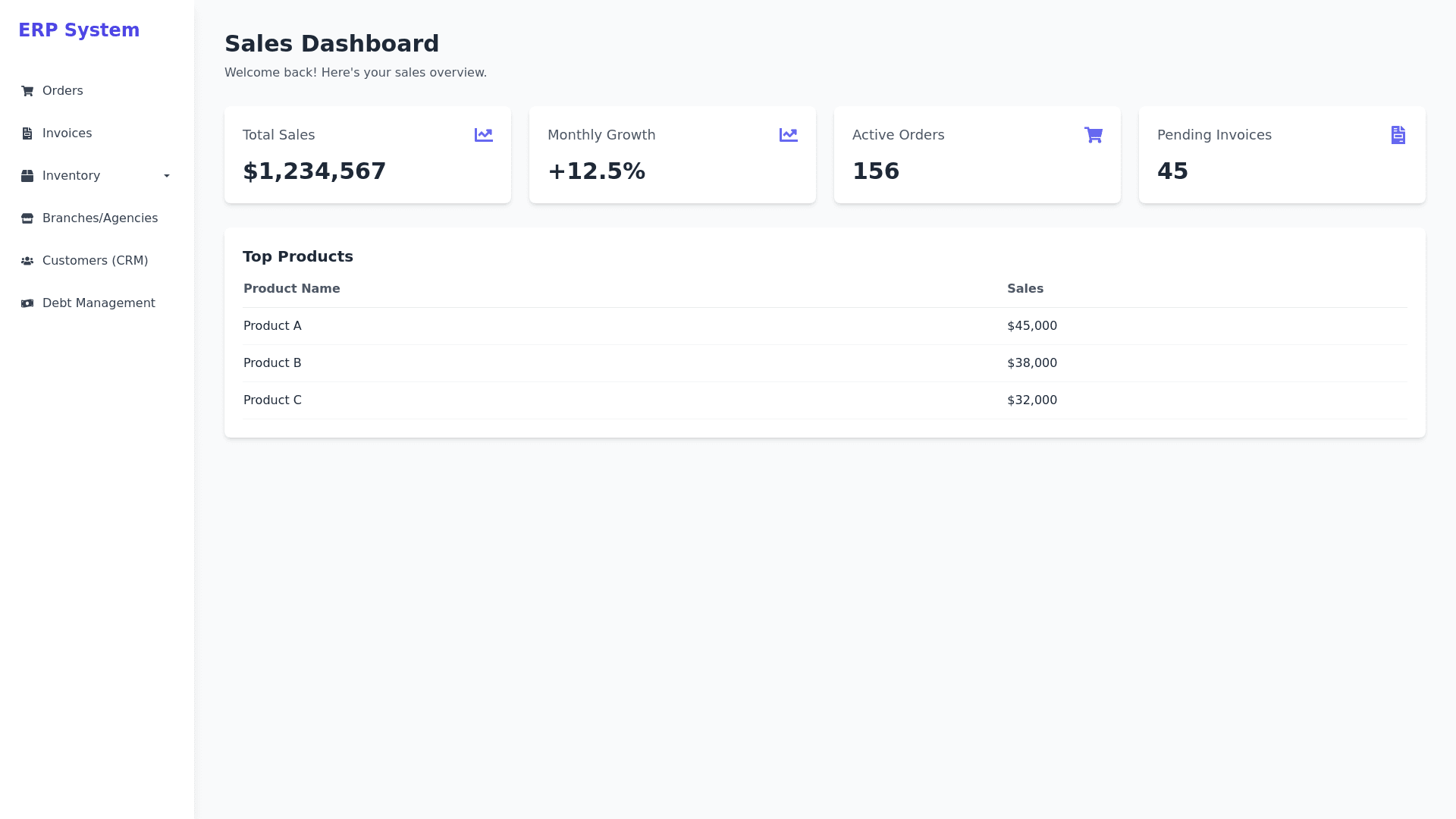The width and height of the screenshot is (1456, 819).
Task: Click the Branches/Agencies sidebar entry
Action: tap(99, 218)
